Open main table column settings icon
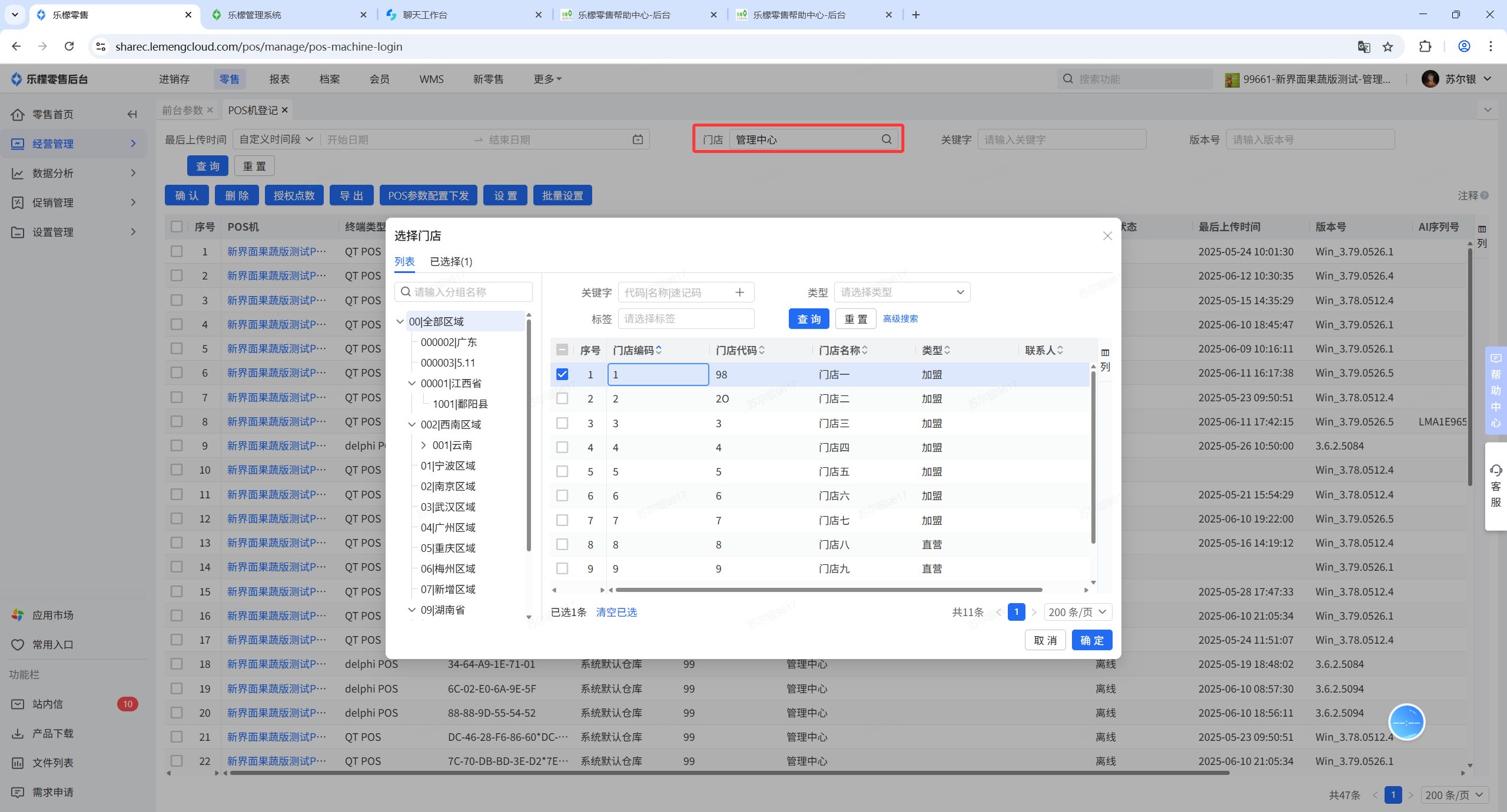This screenshot has width=1507, height=812. coord(1482,236)
